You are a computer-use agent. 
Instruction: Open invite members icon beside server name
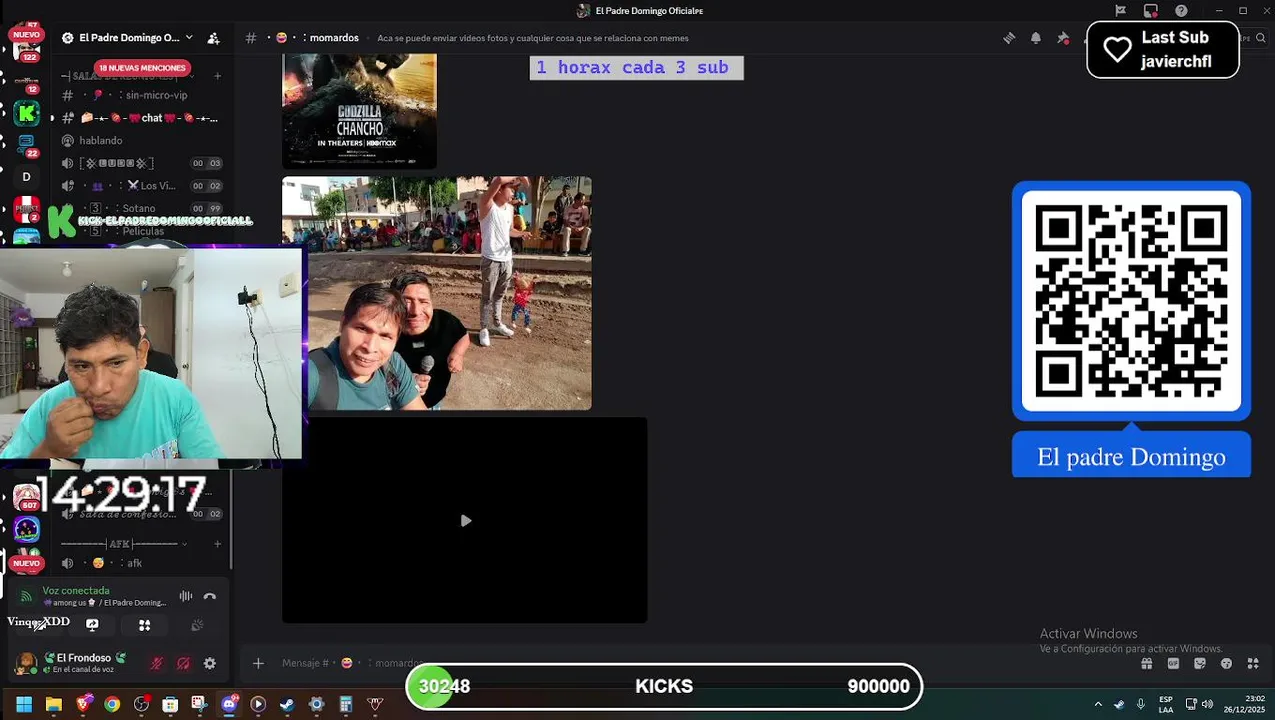213,38
